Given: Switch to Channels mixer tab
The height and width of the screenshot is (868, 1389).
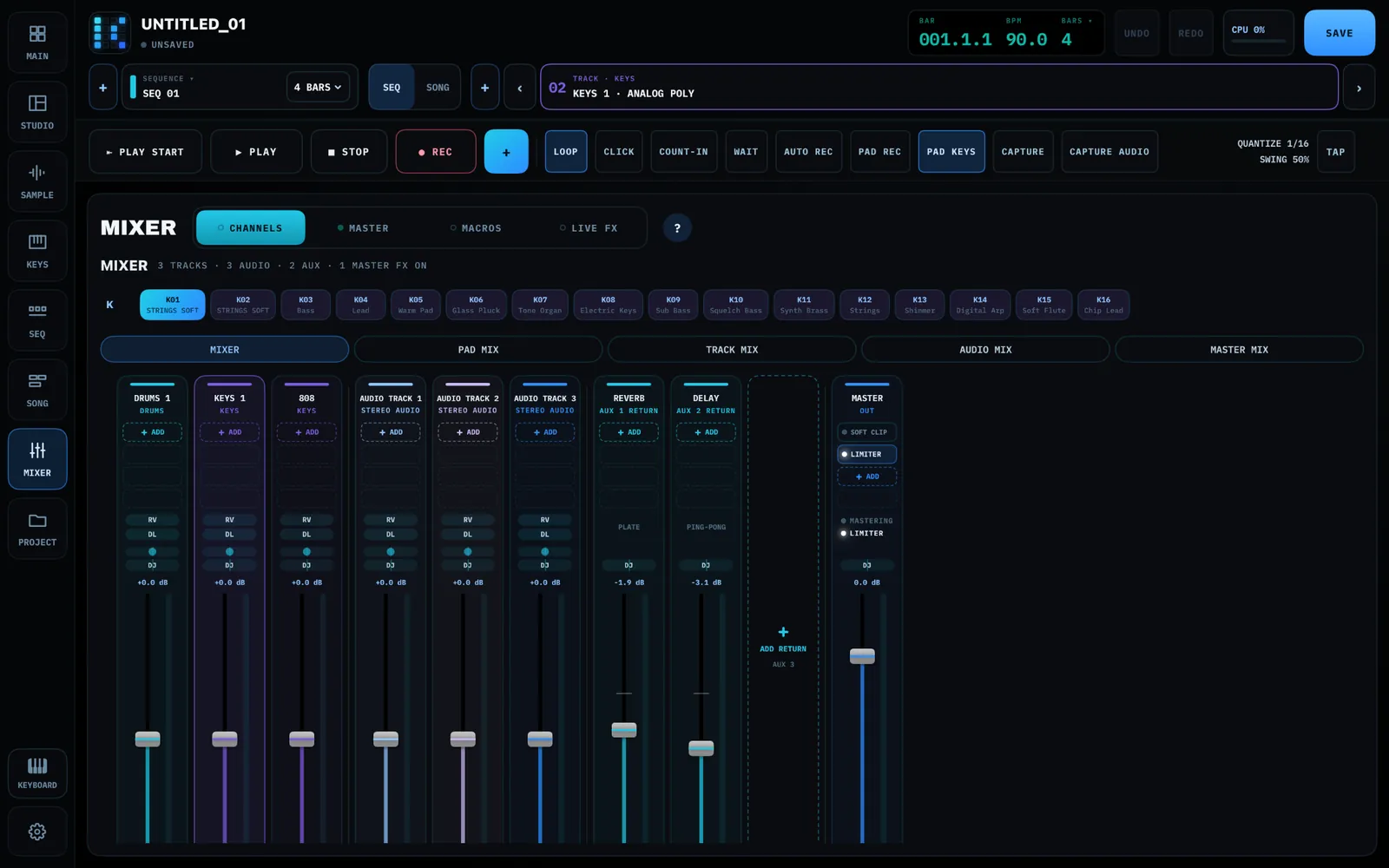Looking at the screenshot, I should tap(250, 227).
